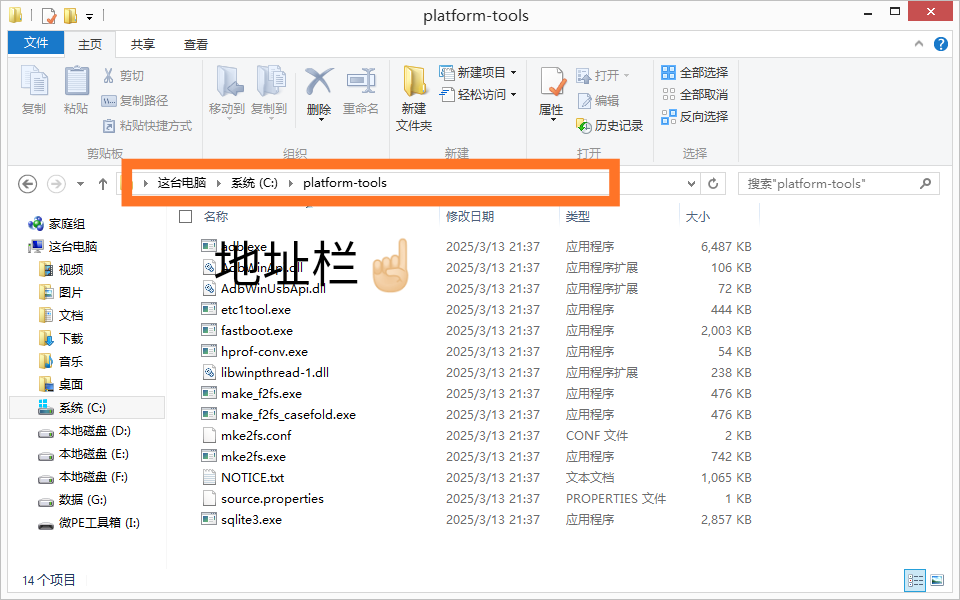This screenshot has height=600, width=960.
Task: Expand the address bar history dropdown
Action: coord(691,184)
